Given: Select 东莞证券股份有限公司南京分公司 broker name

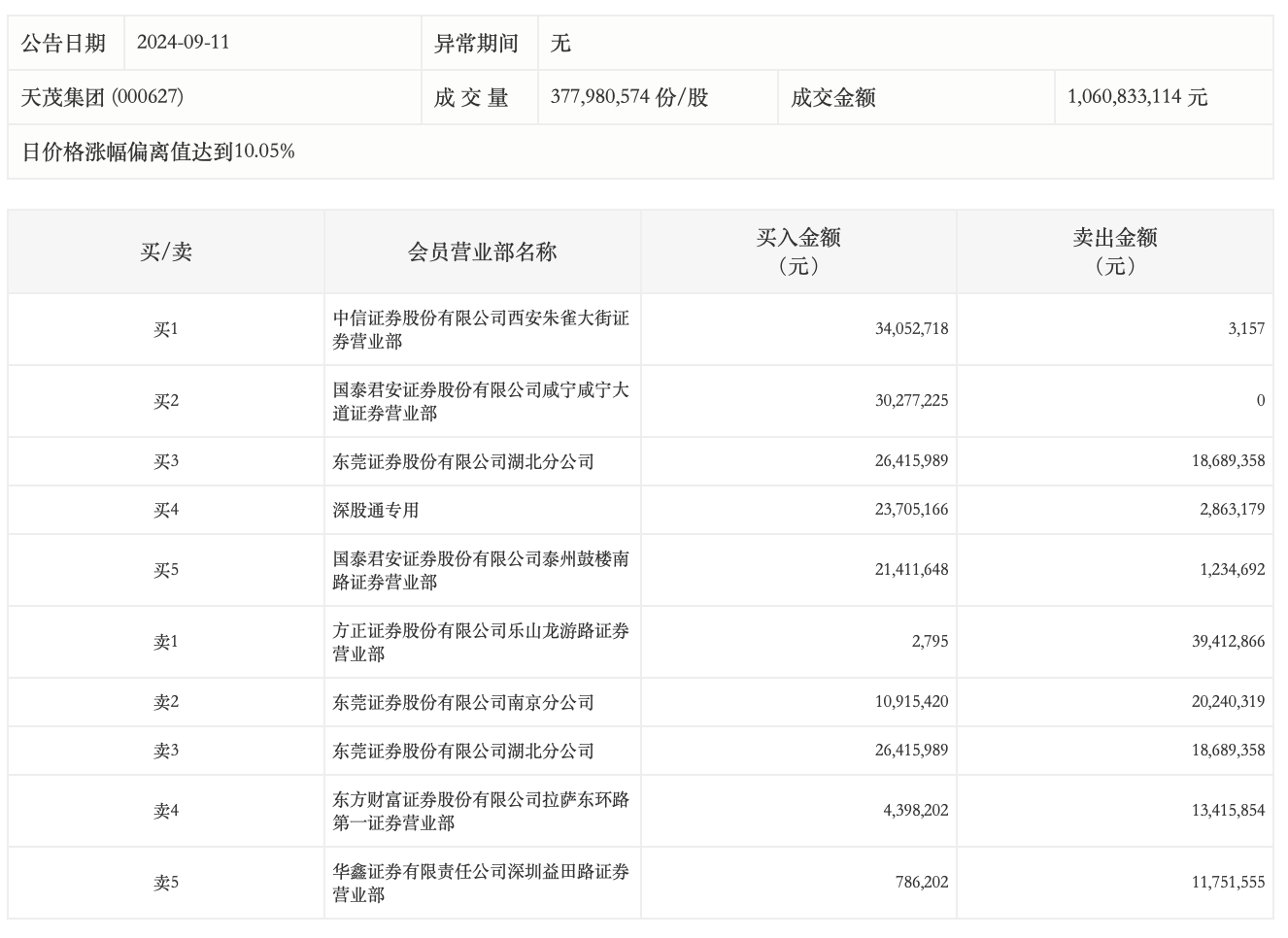Looking at the screenshot, I should pyautogui.click(x=463, y=703).
